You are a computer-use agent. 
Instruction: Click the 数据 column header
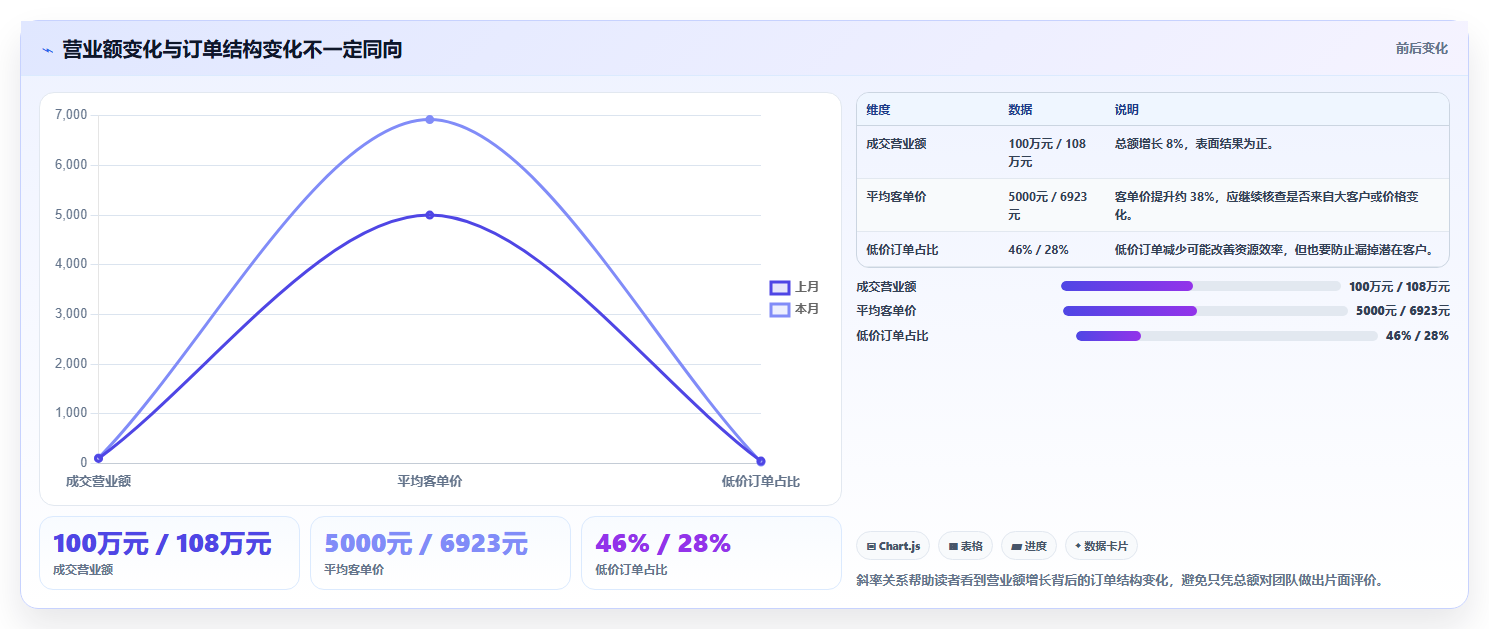tap(1020, 110)
